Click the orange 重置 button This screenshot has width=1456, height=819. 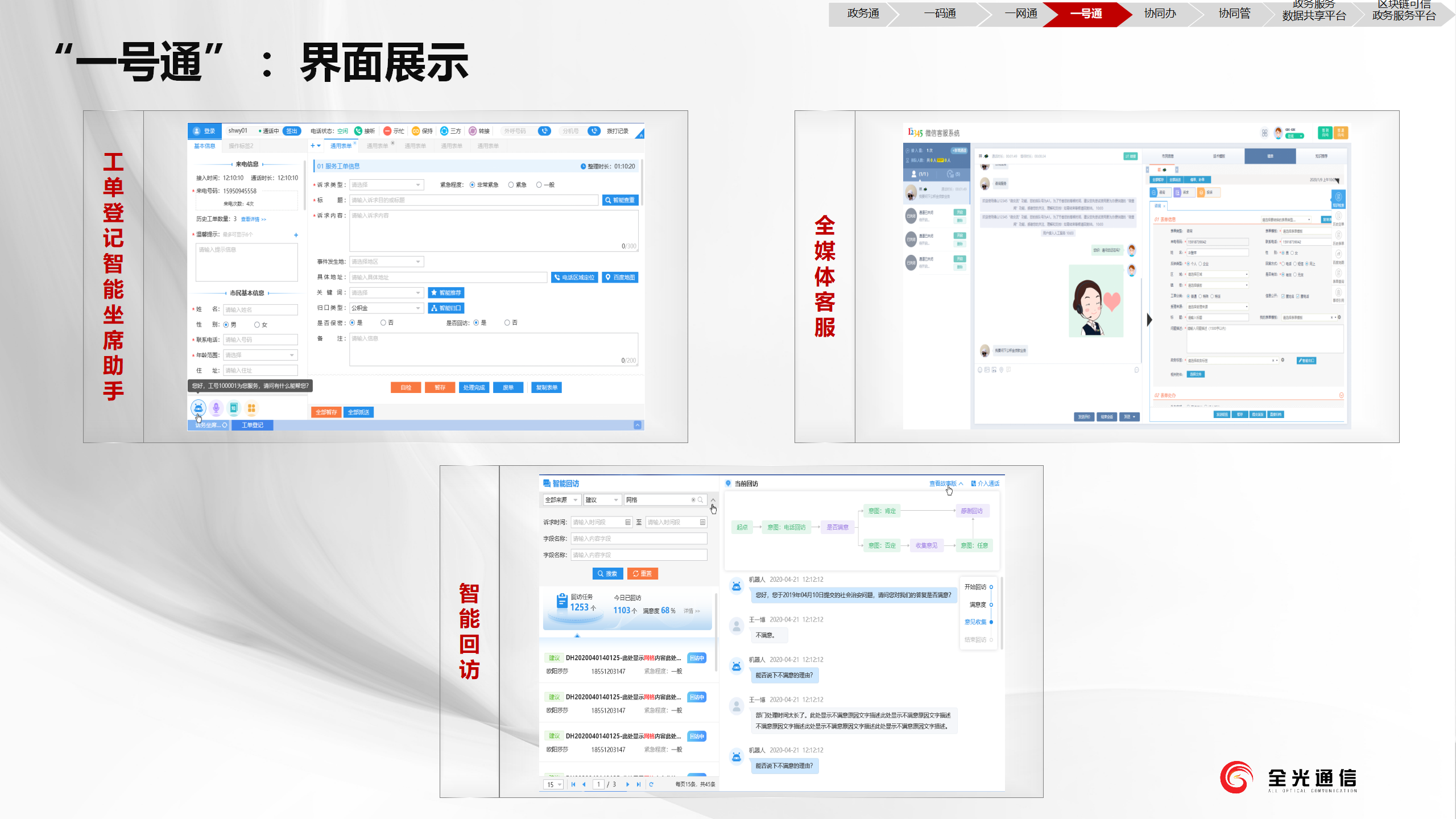tap(642, 573)
